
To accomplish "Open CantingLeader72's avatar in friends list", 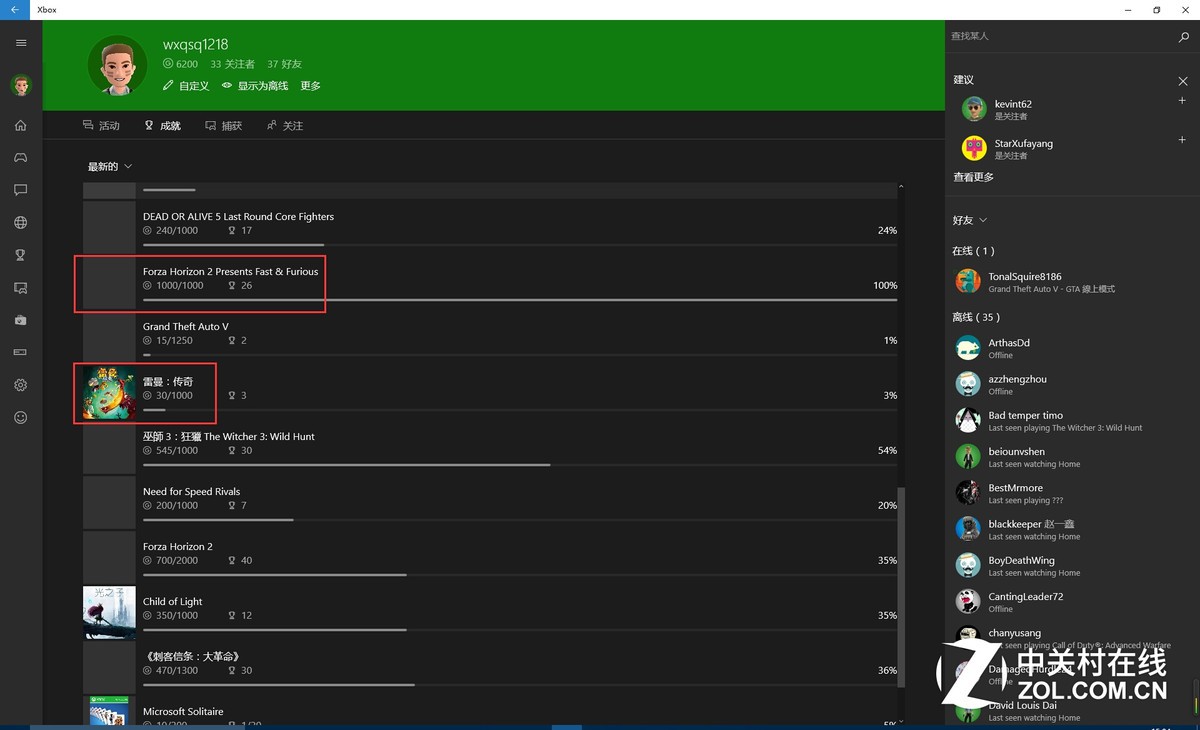I will (968, 602).
